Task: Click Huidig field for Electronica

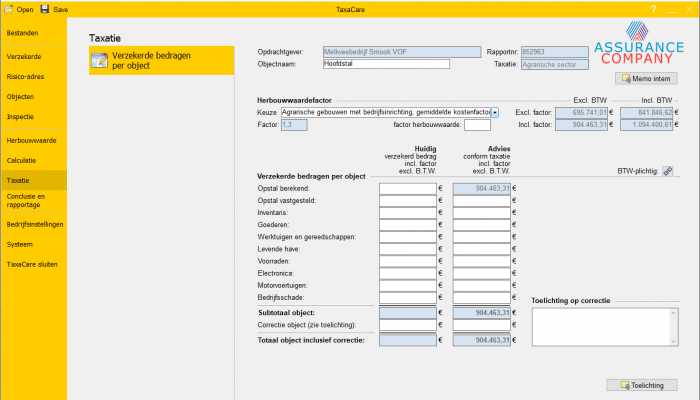Action: [x=408, y=273]
